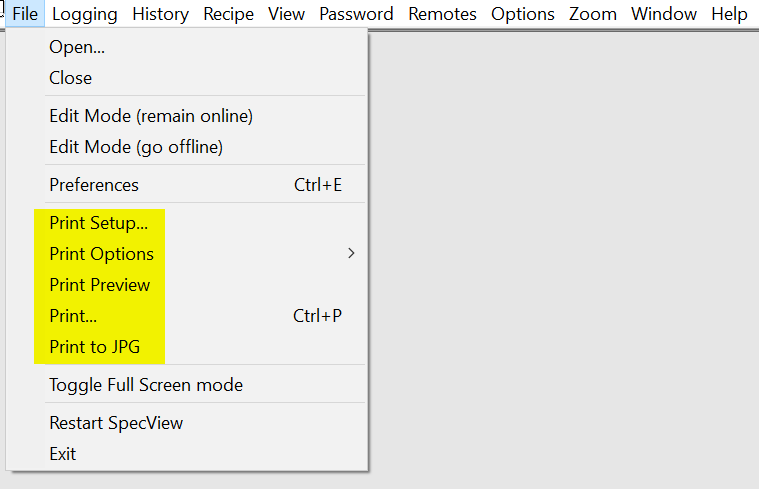
Task: Click Restart SpecView
Action: [116, 423]
